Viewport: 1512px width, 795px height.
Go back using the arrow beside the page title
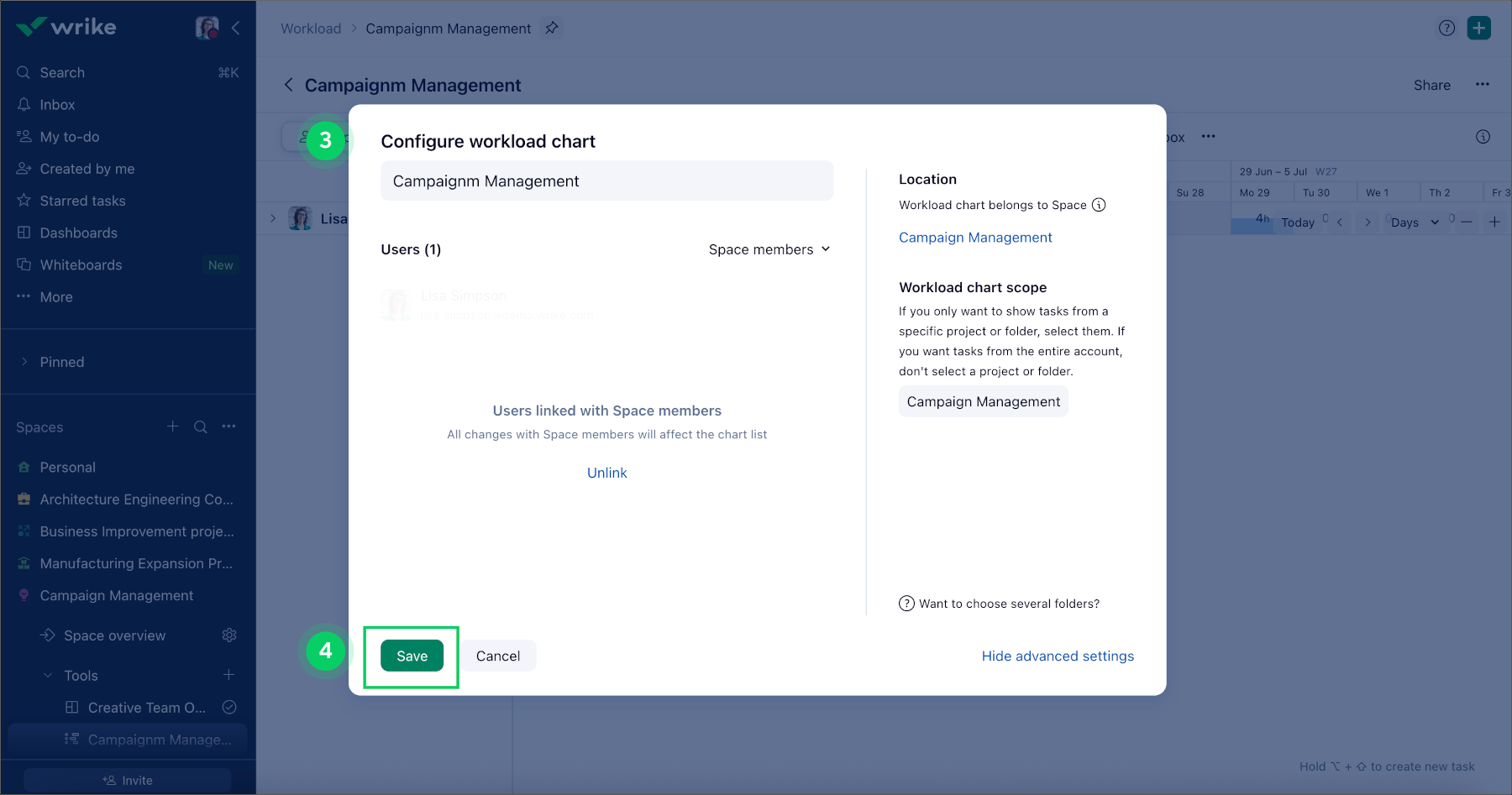288,85
